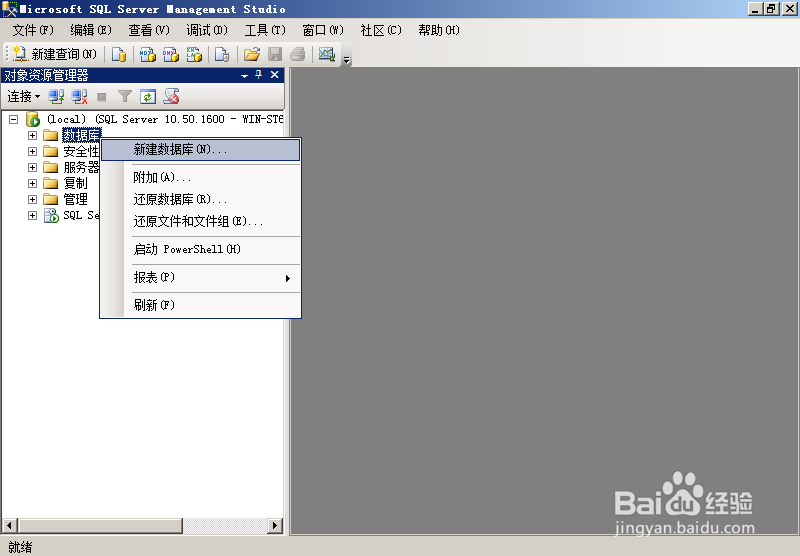Open the 调试(D) menu
Image resolution: width=800 pixels, height=556 pixels.
coord(207,30)
